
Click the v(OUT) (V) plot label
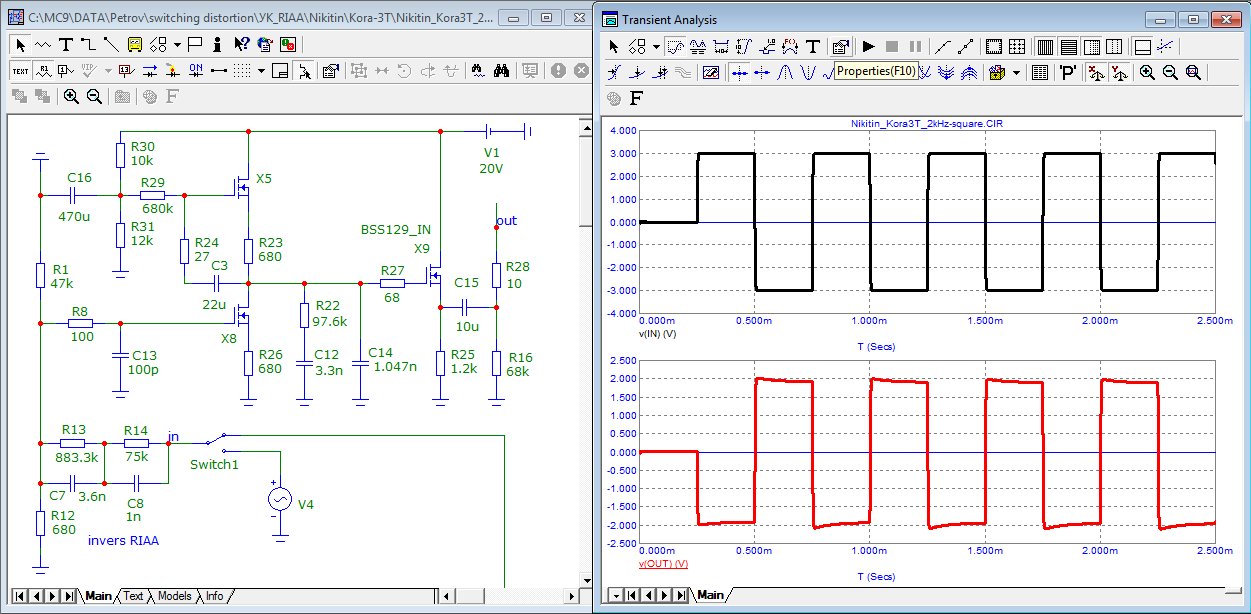click(x=662, y=564)
